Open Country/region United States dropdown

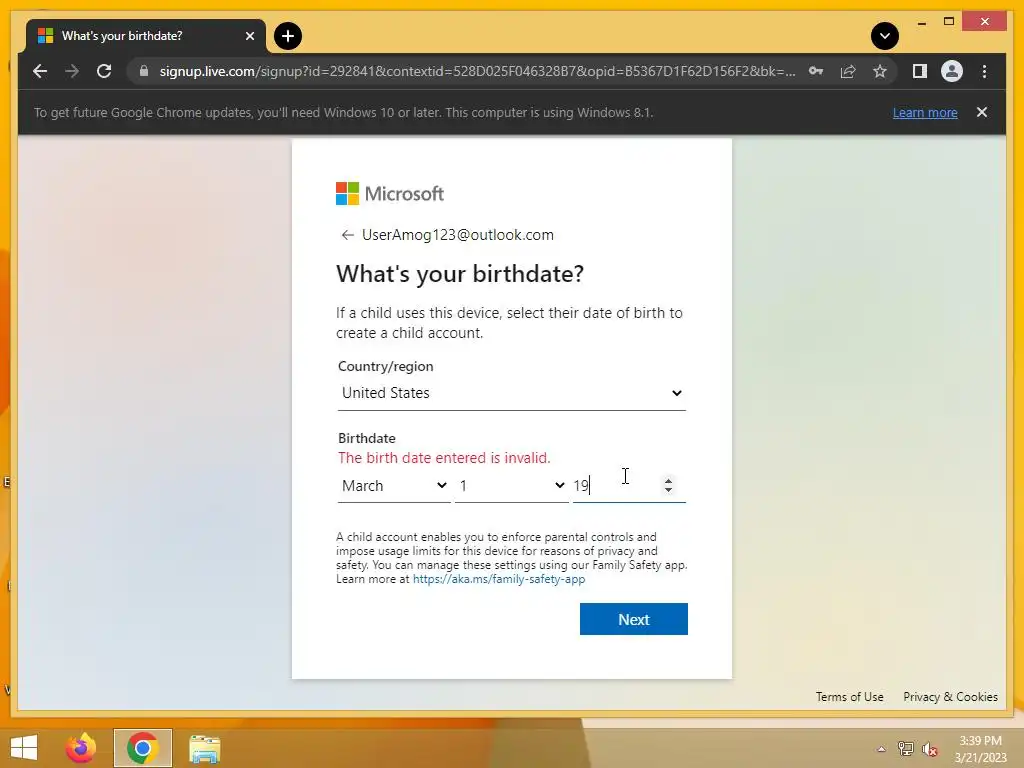tap(511, 393)
